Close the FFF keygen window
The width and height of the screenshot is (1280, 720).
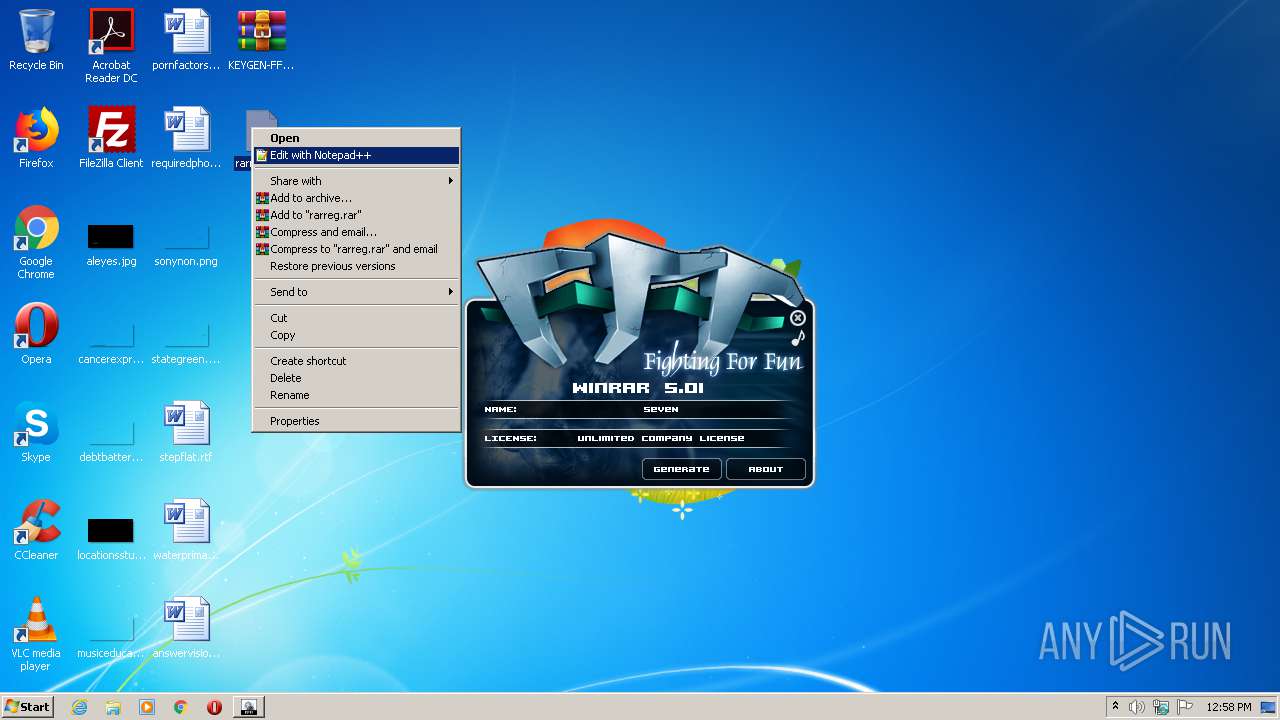pyautogui.click(x=797, y=318)
